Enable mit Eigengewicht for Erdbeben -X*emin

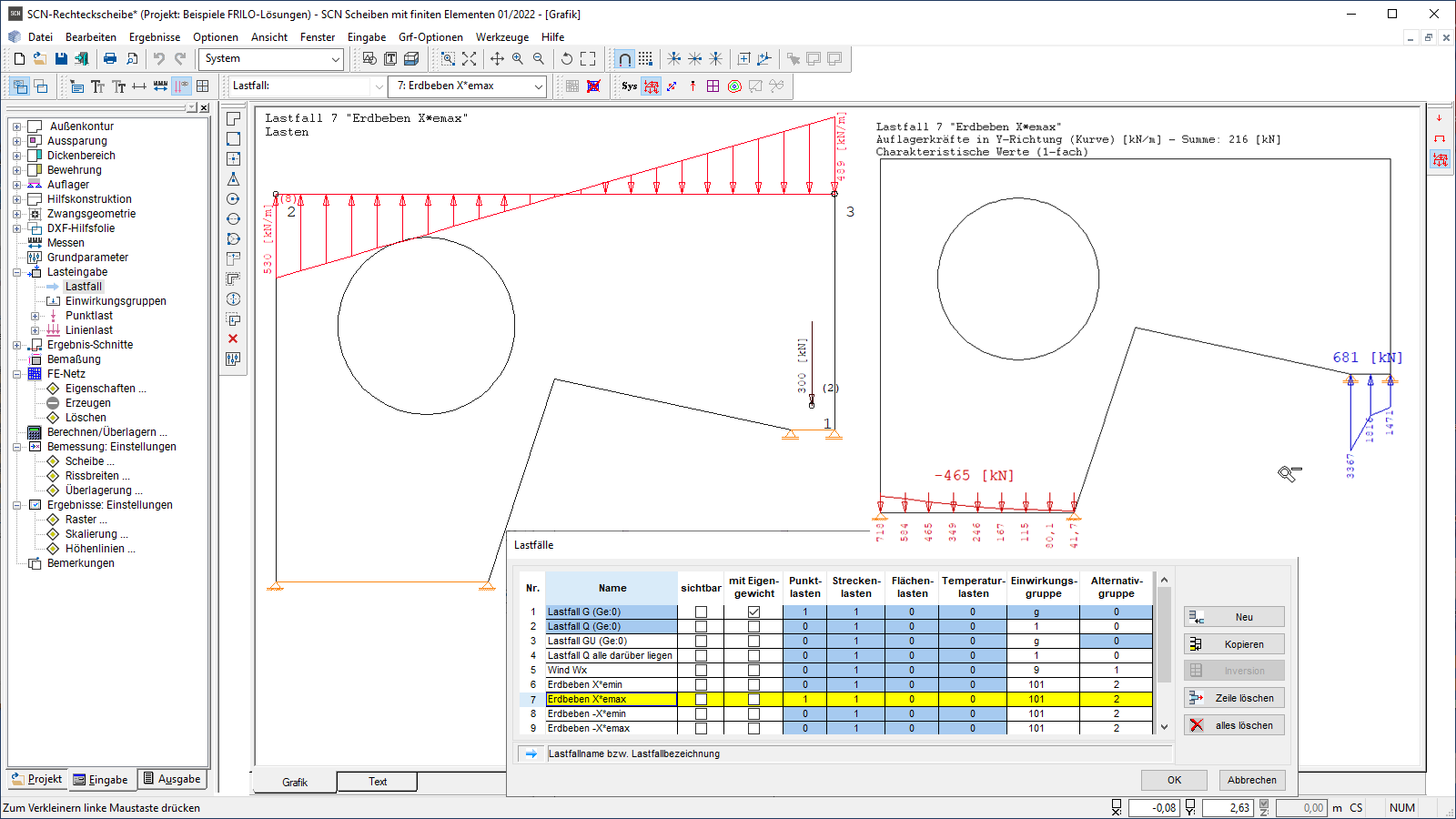753,714
